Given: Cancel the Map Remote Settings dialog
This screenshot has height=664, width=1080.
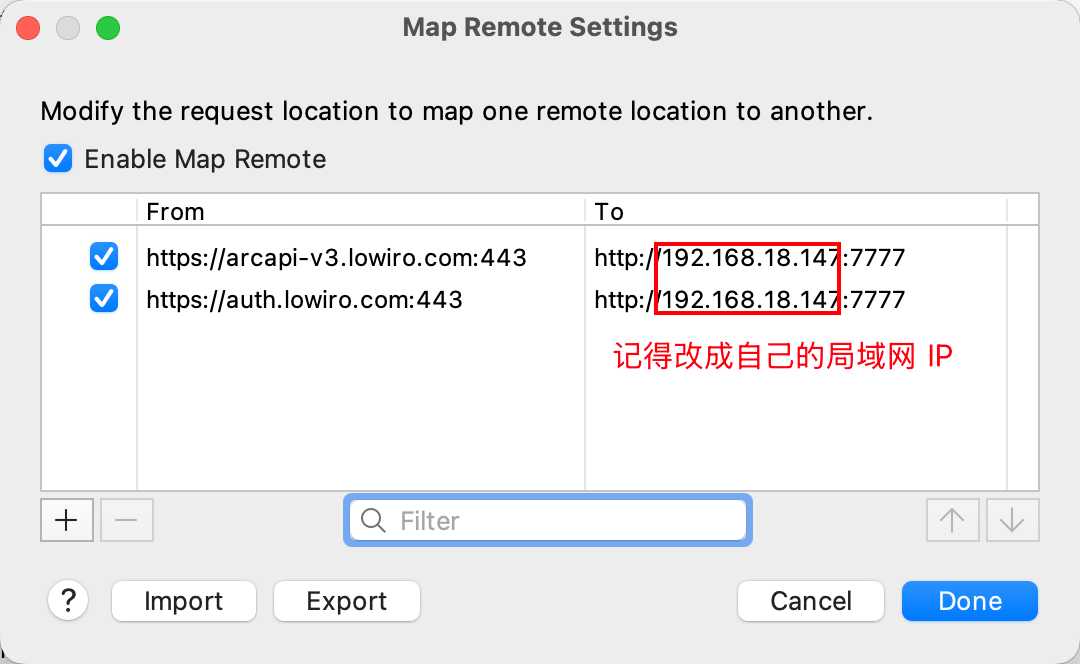Looking at the screenshot, I should pyautogui.click(x=811, y=601).
